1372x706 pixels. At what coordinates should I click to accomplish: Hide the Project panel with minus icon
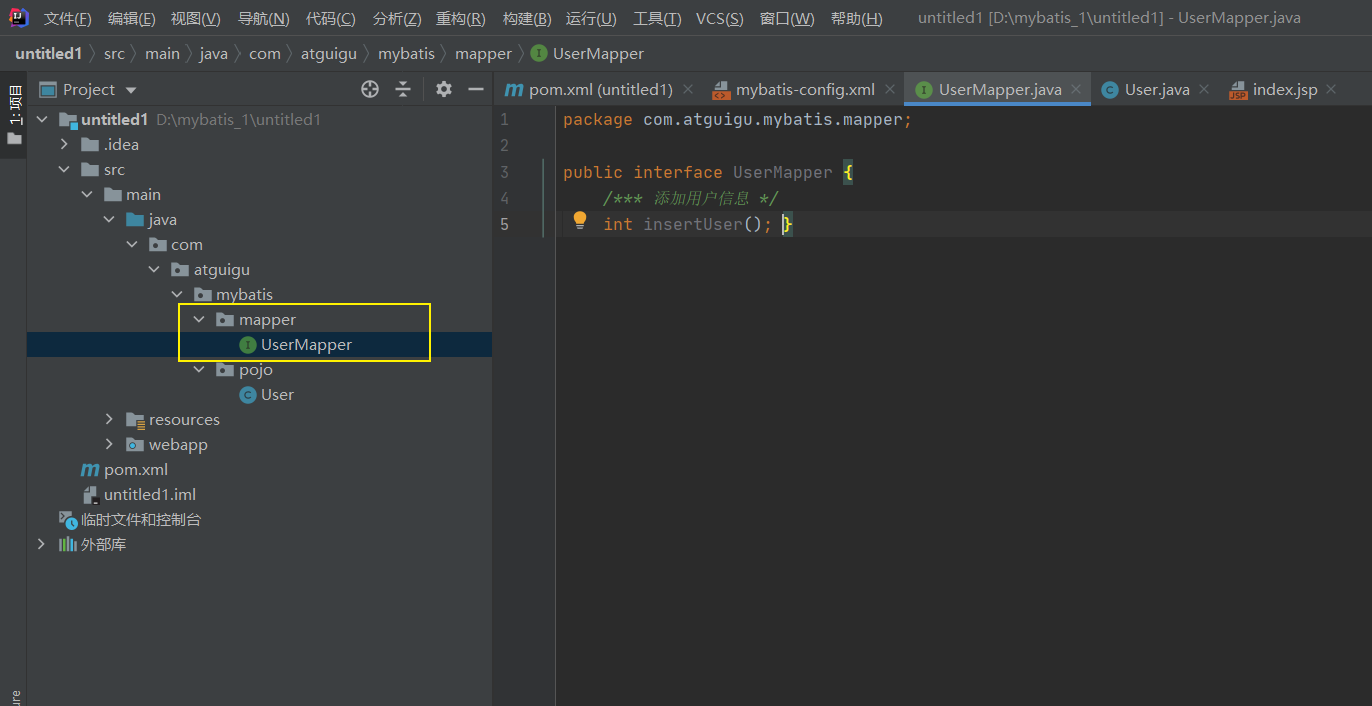(476, 89)
